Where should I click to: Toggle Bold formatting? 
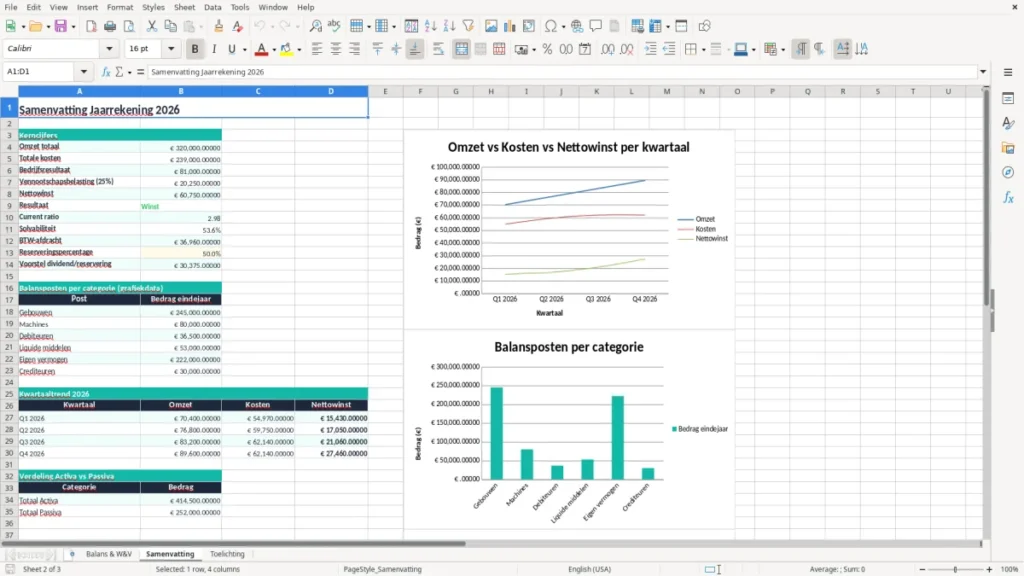pyautogui.click(x=195, y=49)
